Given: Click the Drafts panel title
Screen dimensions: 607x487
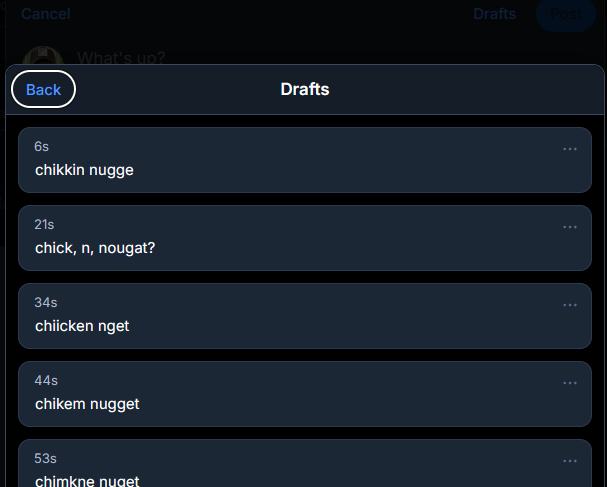Looking at the screenshot, I should pyautogui.click(x=305, y=89).
